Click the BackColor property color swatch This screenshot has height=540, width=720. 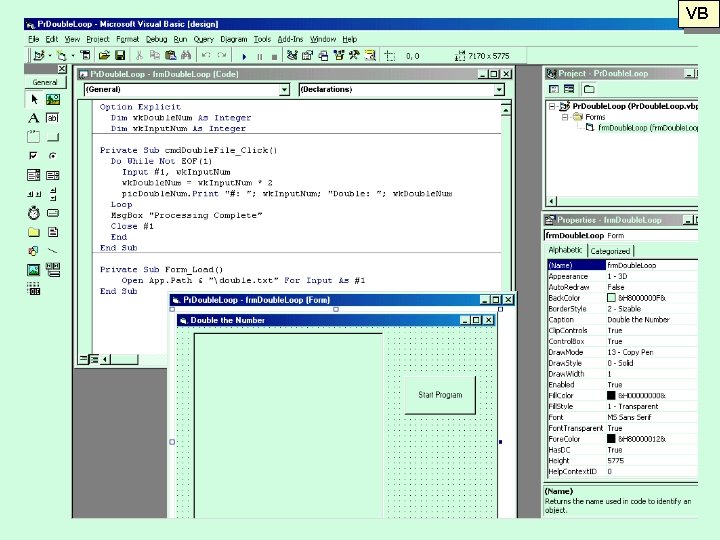(611, 298)
